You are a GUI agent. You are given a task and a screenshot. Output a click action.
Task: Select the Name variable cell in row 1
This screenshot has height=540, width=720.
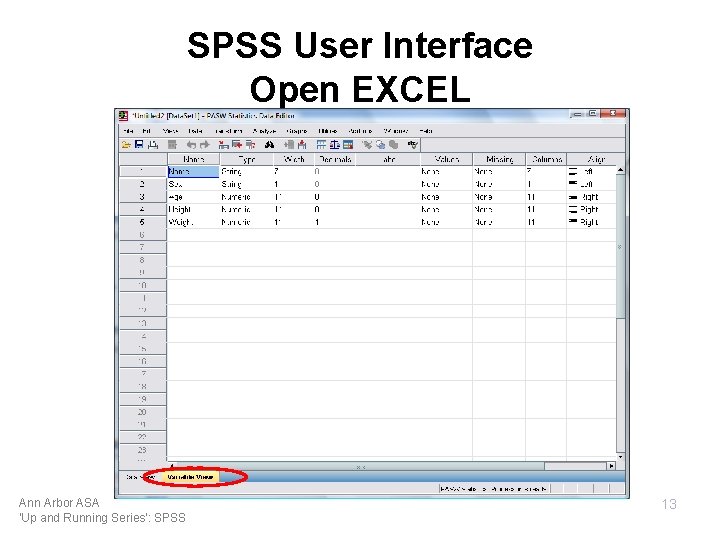193,171
